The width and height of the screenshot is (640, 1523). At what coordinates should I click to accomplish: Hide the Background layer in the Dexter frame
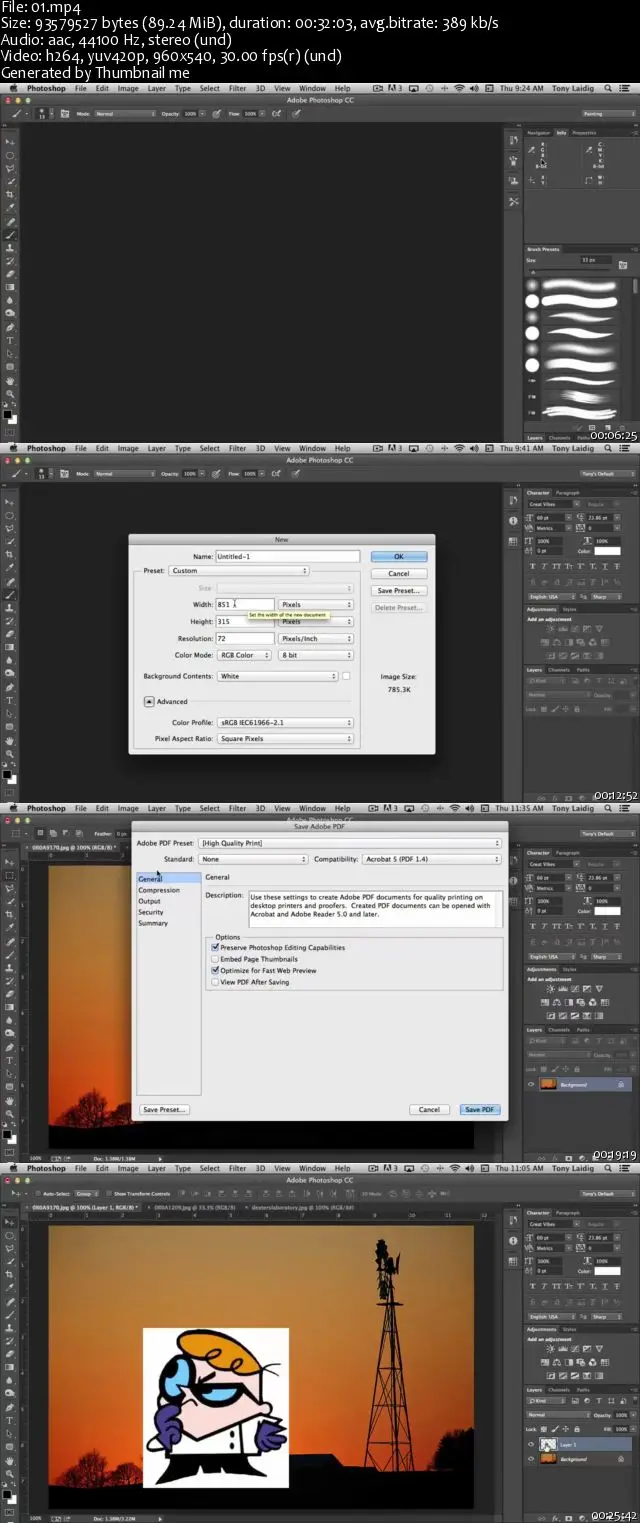(531, 1459)
